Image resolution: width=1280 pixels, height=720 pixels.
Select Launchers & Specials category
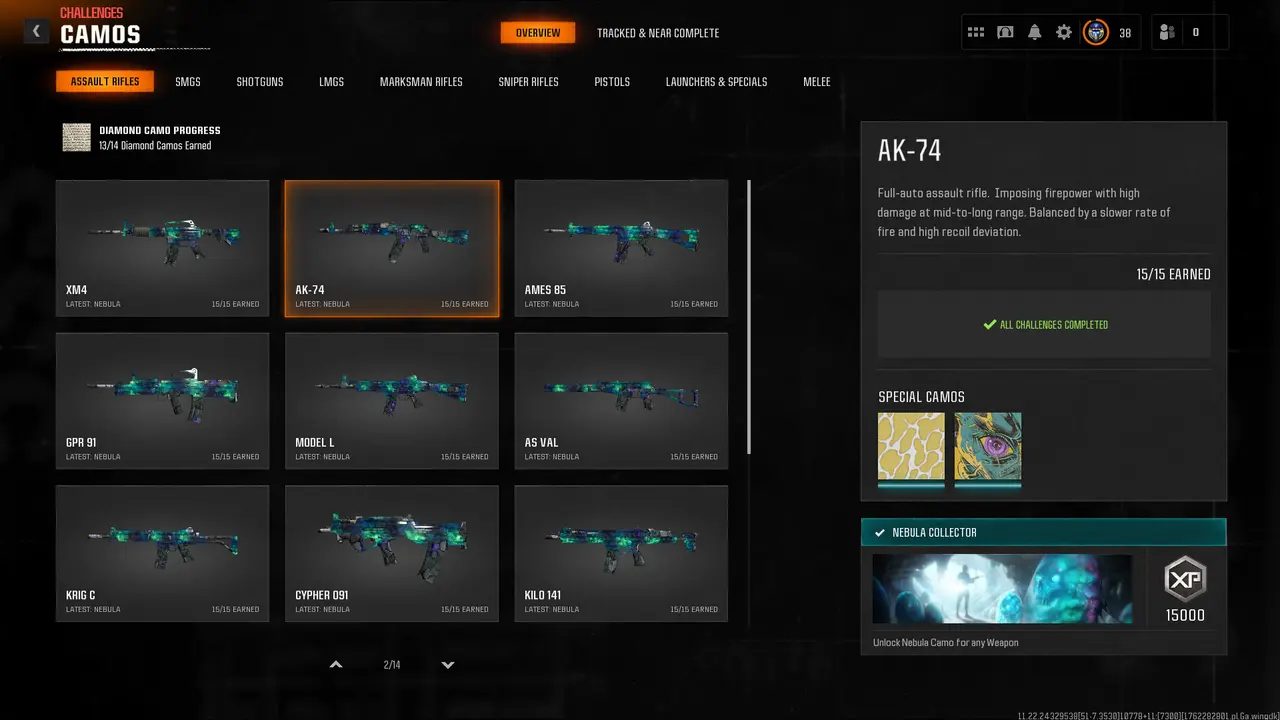coord(716,82)
